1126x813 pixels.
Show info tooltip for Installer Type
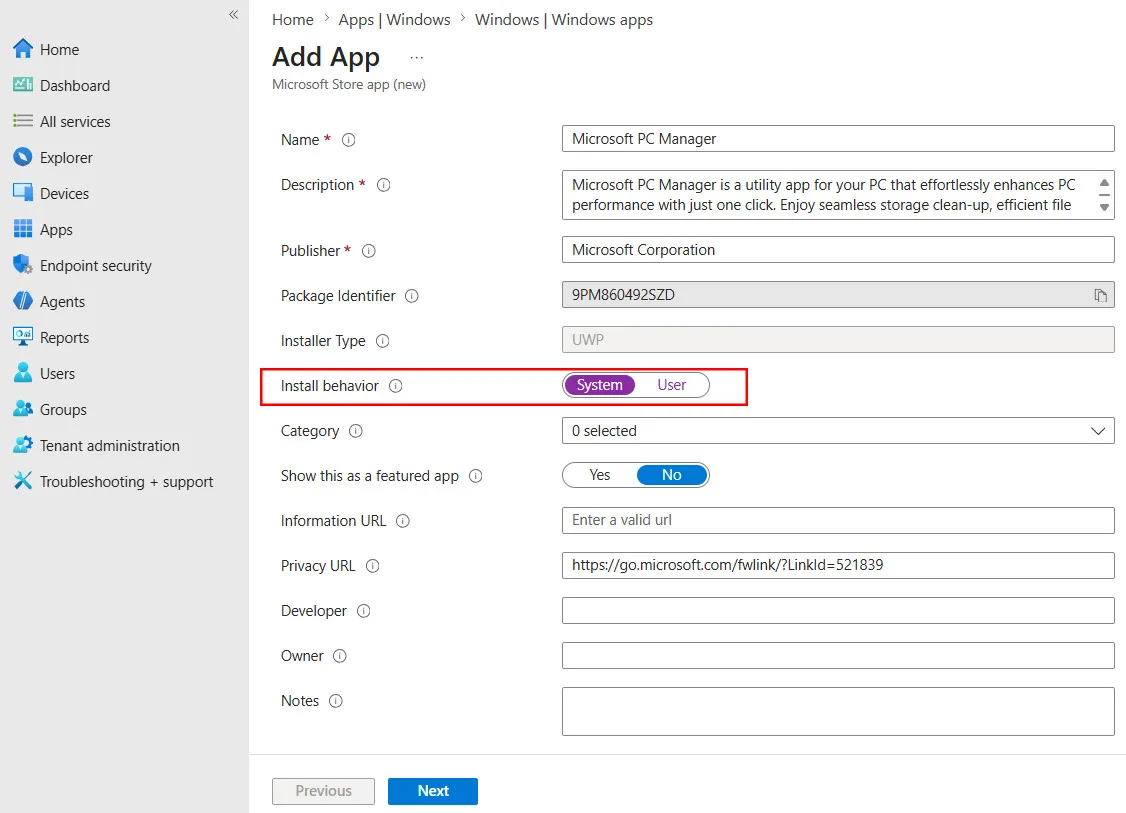(383, 341)
